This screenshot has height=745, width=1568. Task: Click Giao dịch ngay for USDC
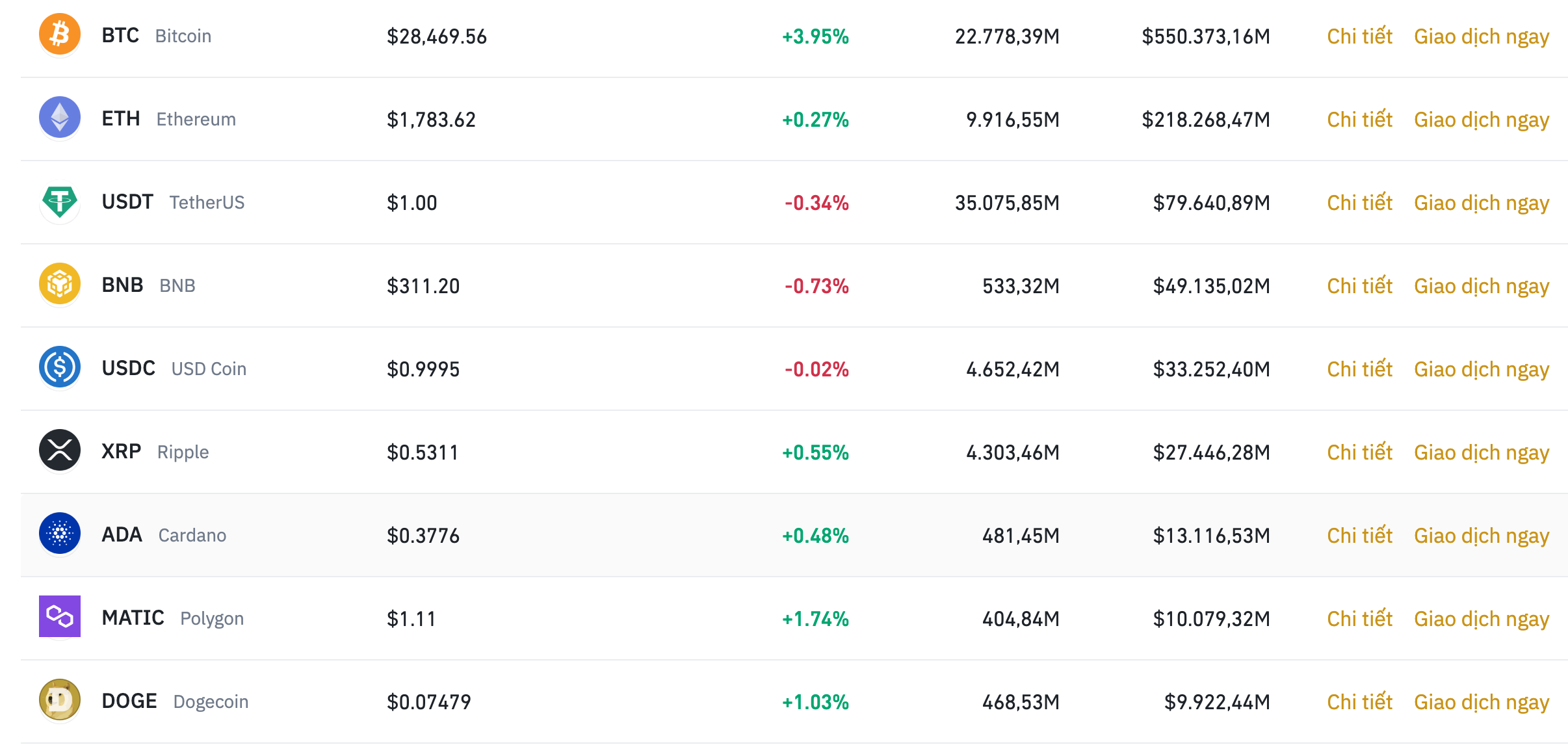tap(1482, 370)
